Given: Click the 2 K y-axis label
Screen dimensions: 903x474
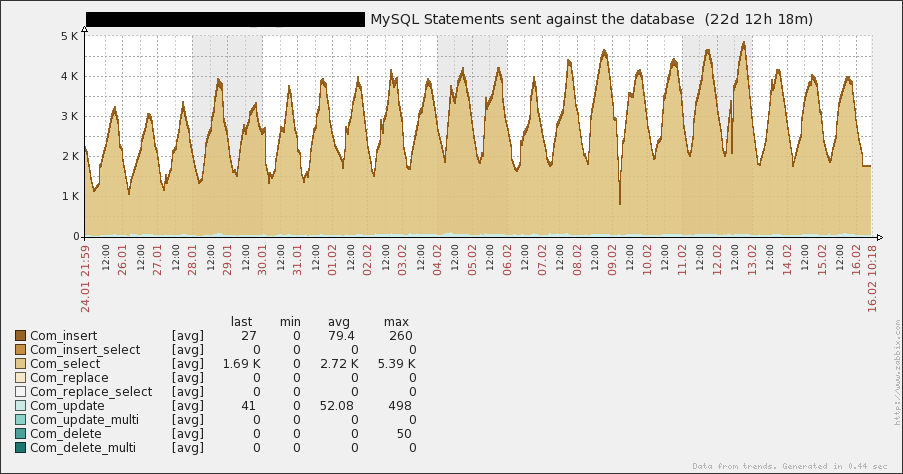Looking at the screenshot, I should [69, 156].
